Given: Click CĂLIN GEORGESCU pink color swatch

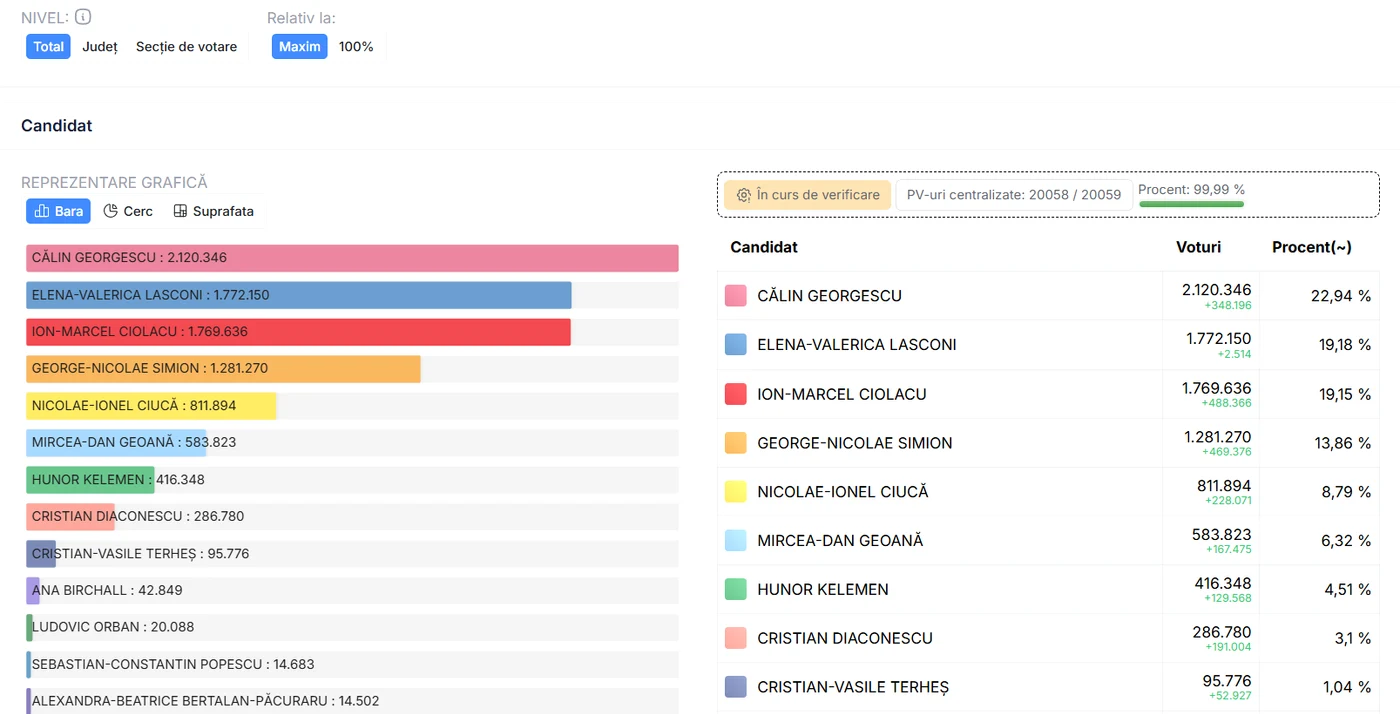Looking at the screenshot, I should click(735, 296).
